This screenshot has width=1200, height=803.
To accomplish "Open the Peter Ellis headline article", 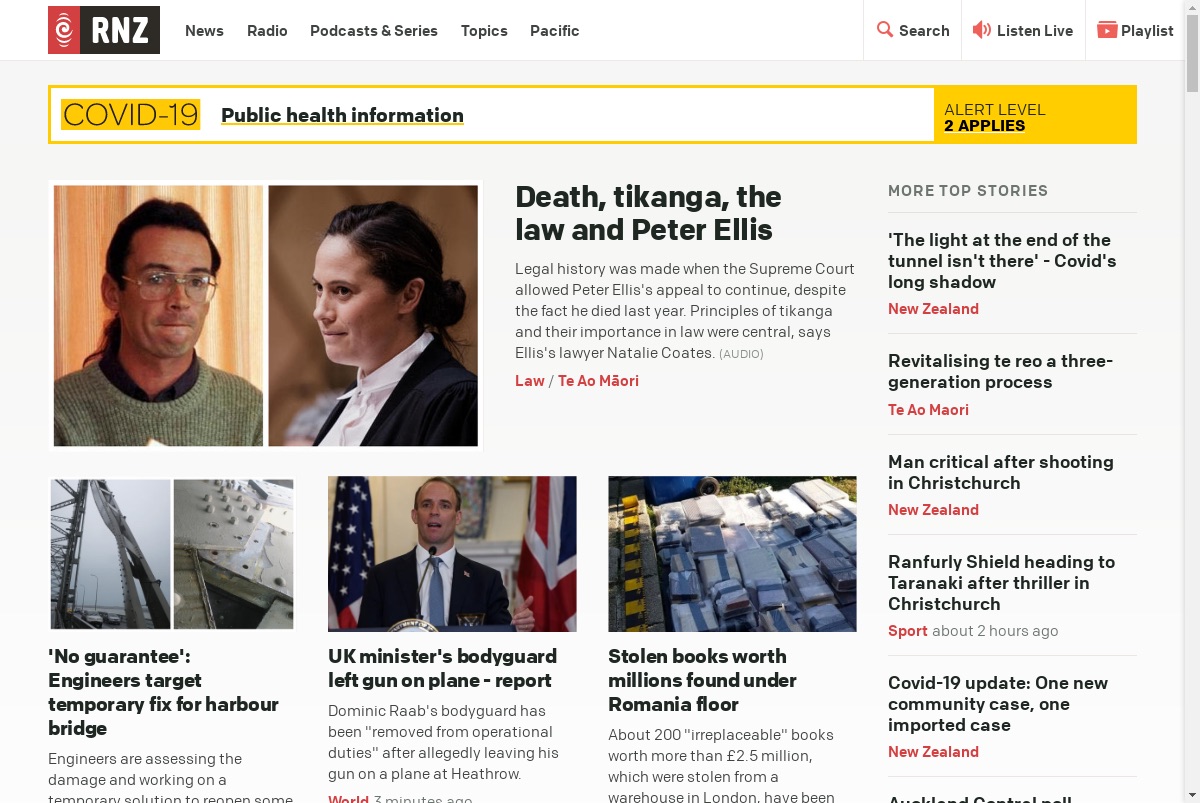I will pyautogui.click(x=648, y=213).
